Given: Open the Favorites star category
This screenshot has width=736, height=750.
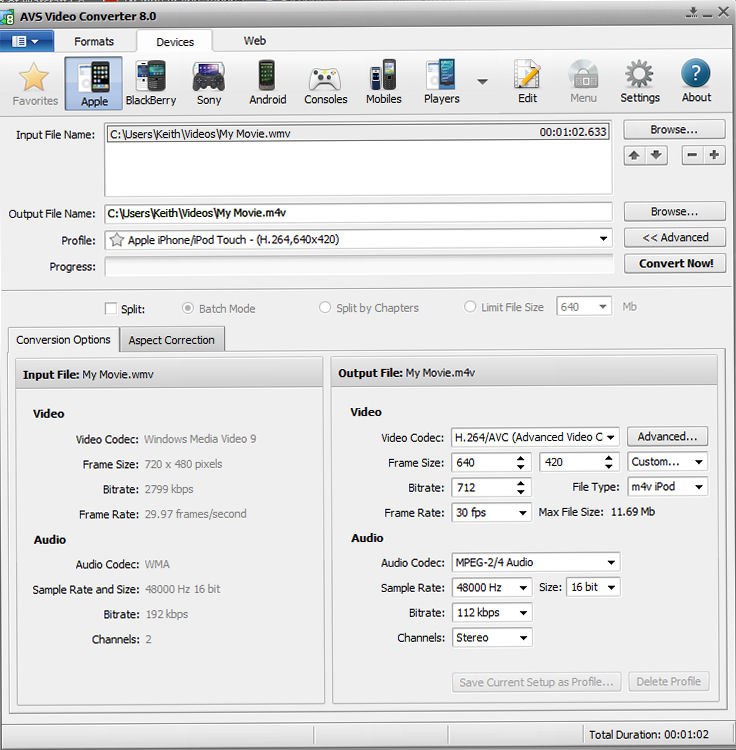Looking at the screenshot, I should point(34,84).
